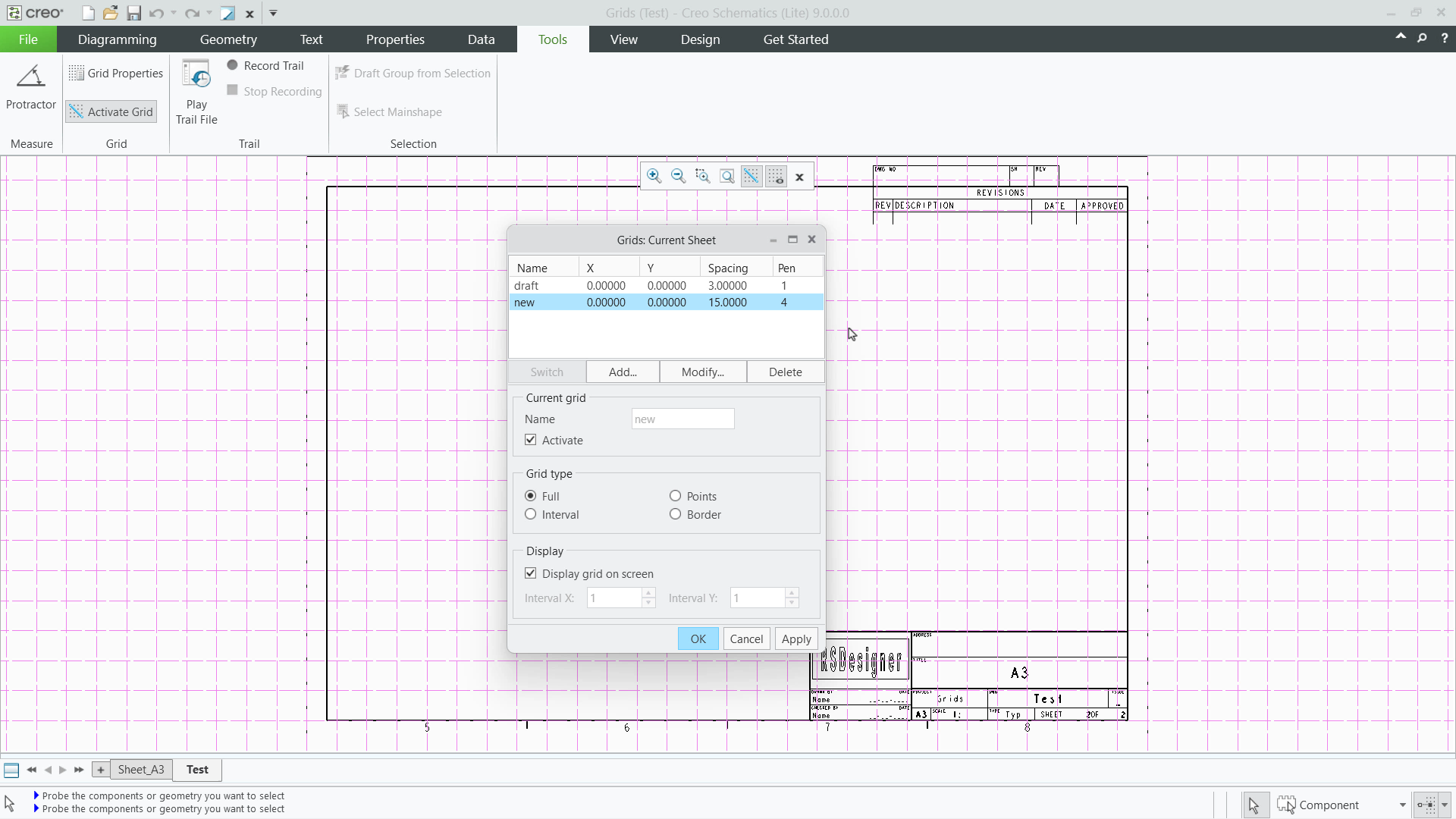Zoom out using the floating toolbar
Screen dimensions: 1456x819
click(x=678, y=177)
